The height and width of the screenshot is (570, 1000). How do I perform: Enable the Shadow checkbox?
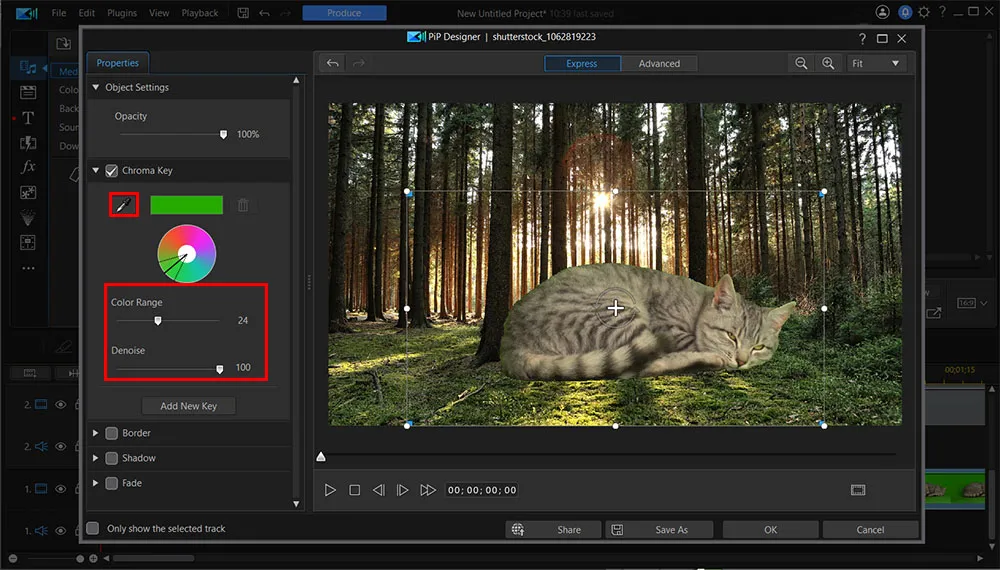[112, 458]
